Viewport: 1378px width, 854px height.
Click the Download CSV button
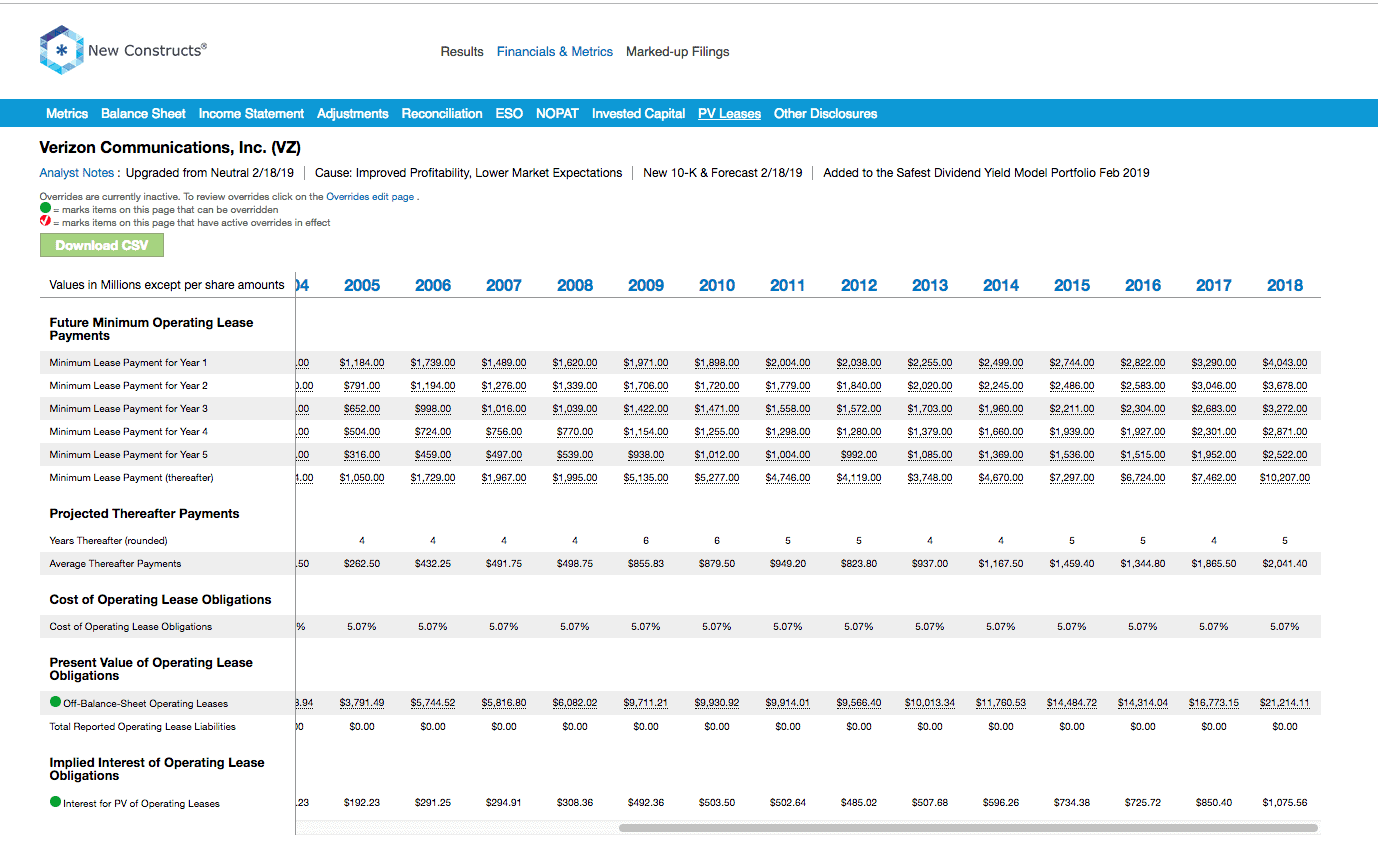pyautogui.click(x=102, y=245)
